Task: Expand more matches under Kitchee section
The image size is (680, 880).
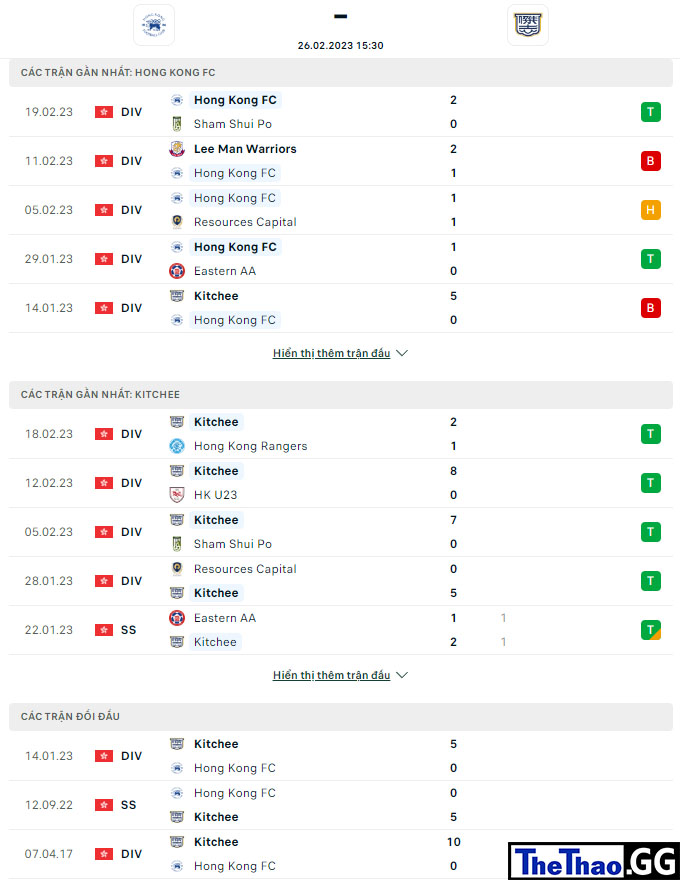Action: (332, 675)
